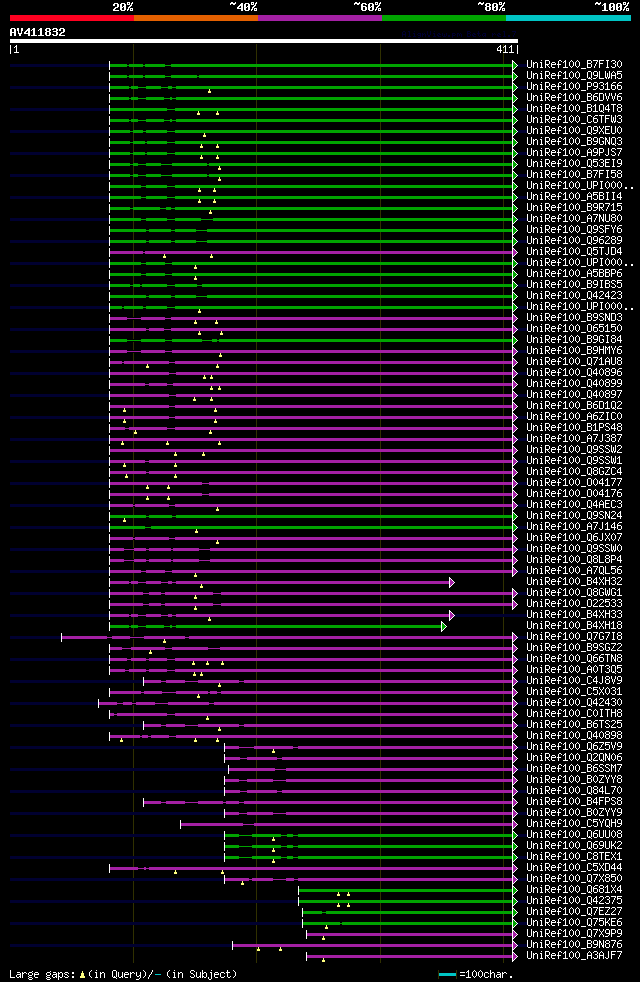Open hit UniRef100_A7J387

click(x=574, y=439)
